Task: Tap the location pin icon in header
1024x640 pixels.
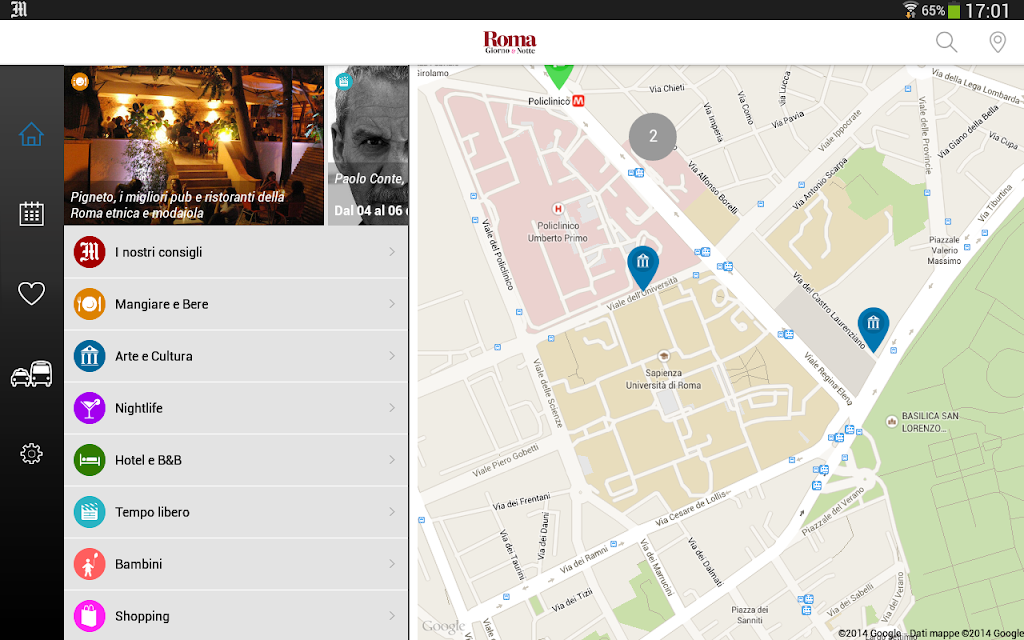Action: coord(997,42)
